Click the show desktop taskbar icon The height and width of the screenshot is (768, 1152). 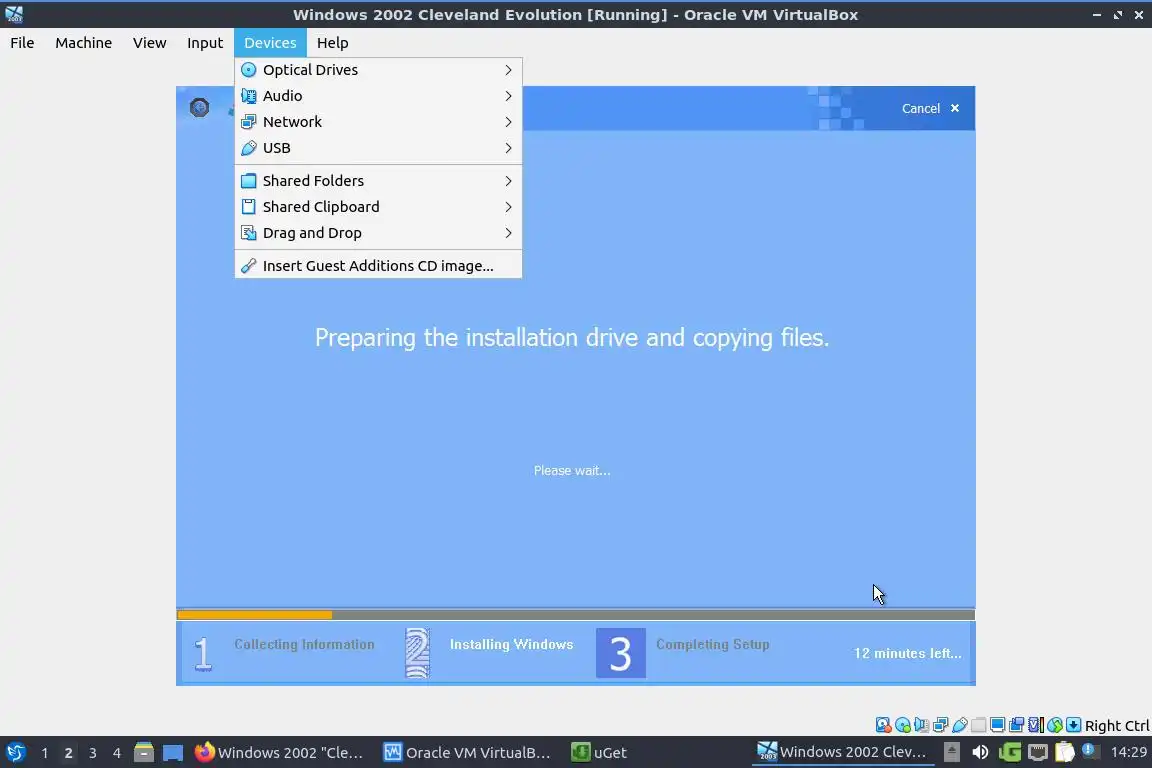pos(173,752)
